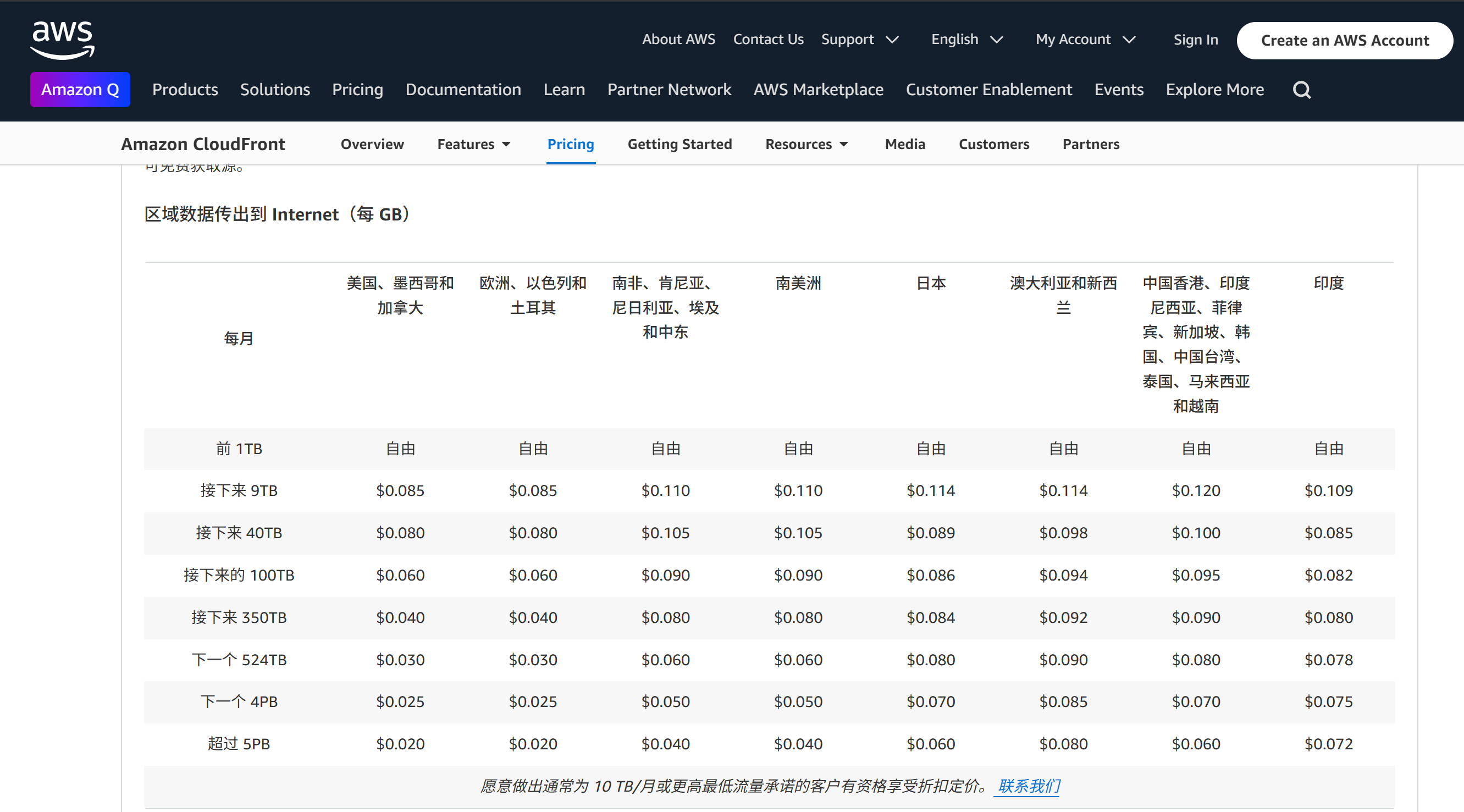1464x812 pixels.
Task: Switch to the Overview tab
Action: tap(372, 143)
